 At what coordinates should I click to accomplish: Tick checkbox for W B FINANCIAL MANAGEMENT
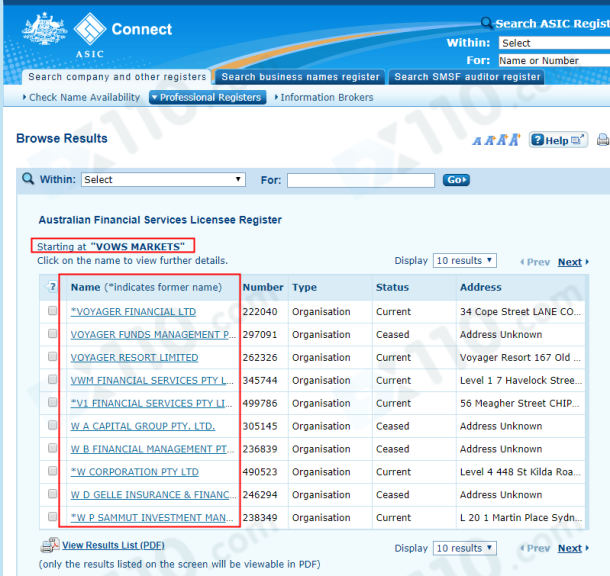[x=52, y=448]
